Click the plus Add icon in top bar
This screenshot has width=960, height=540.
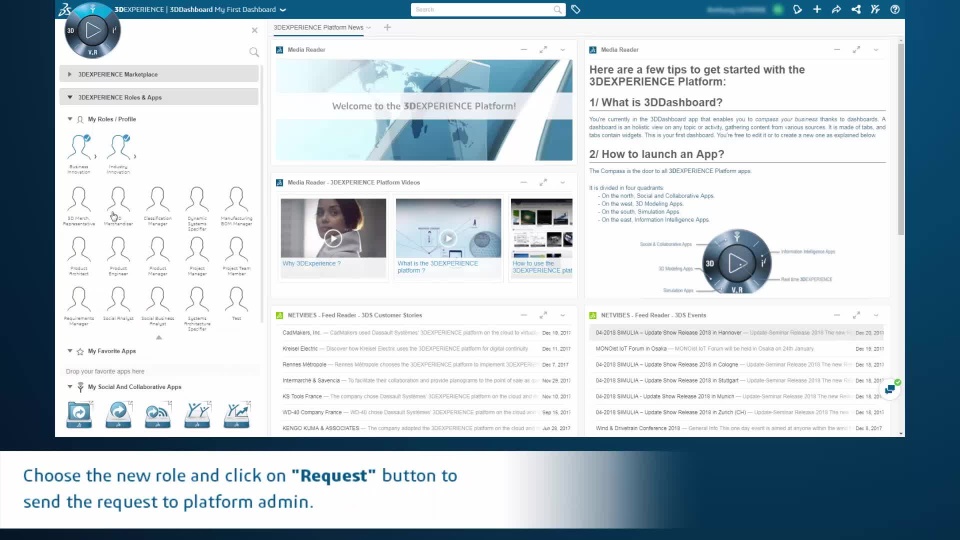coord(817,9)
